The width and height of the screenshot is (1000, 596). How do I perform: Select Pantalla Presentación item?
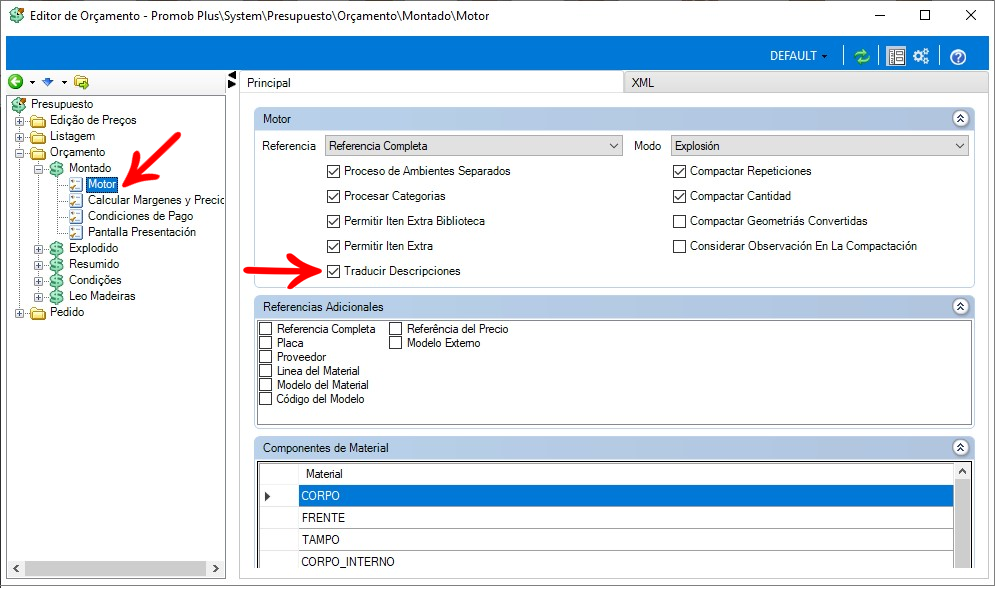142,232
